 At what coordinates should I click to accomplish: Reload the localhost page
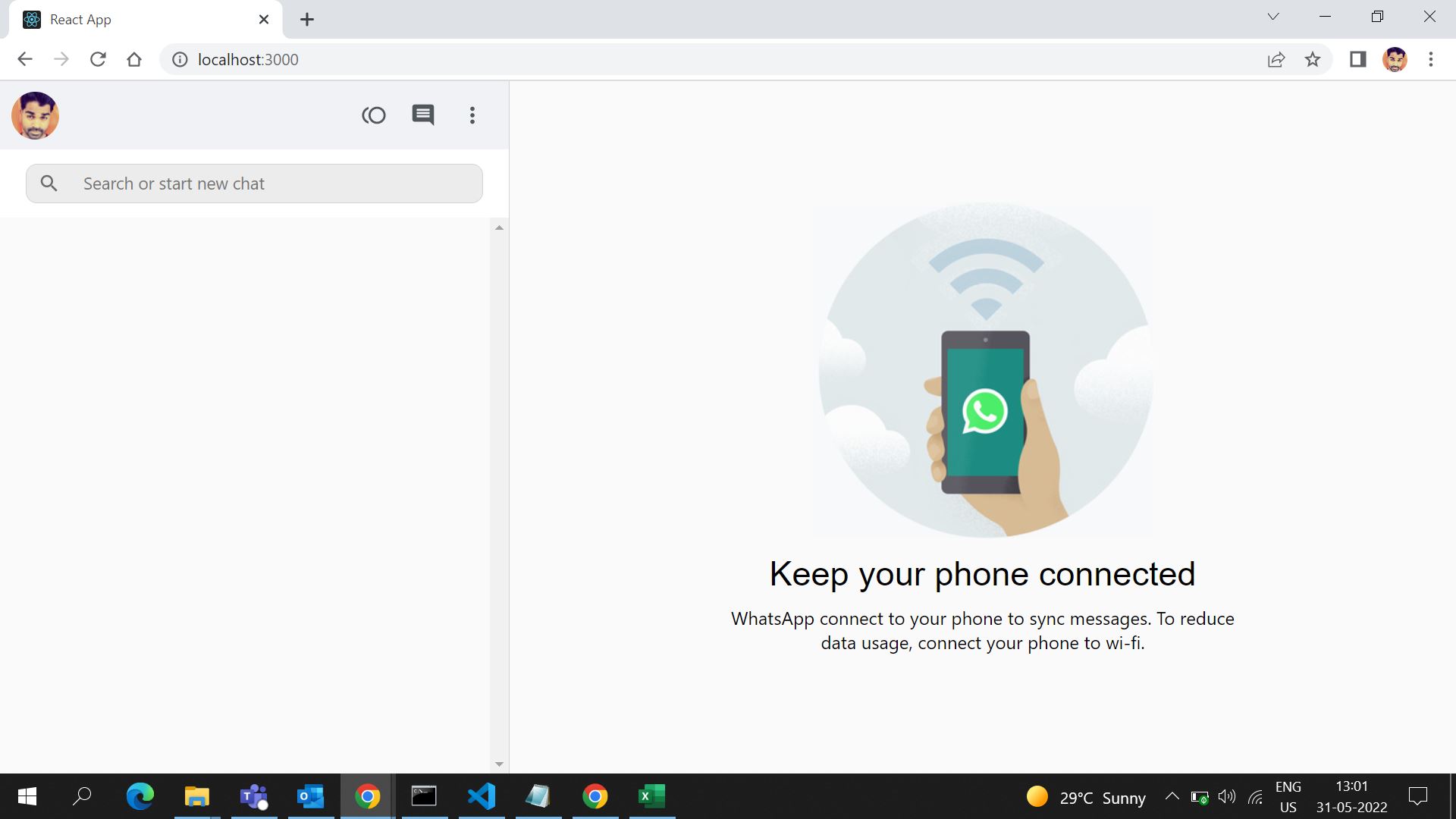tap(98, 59)
